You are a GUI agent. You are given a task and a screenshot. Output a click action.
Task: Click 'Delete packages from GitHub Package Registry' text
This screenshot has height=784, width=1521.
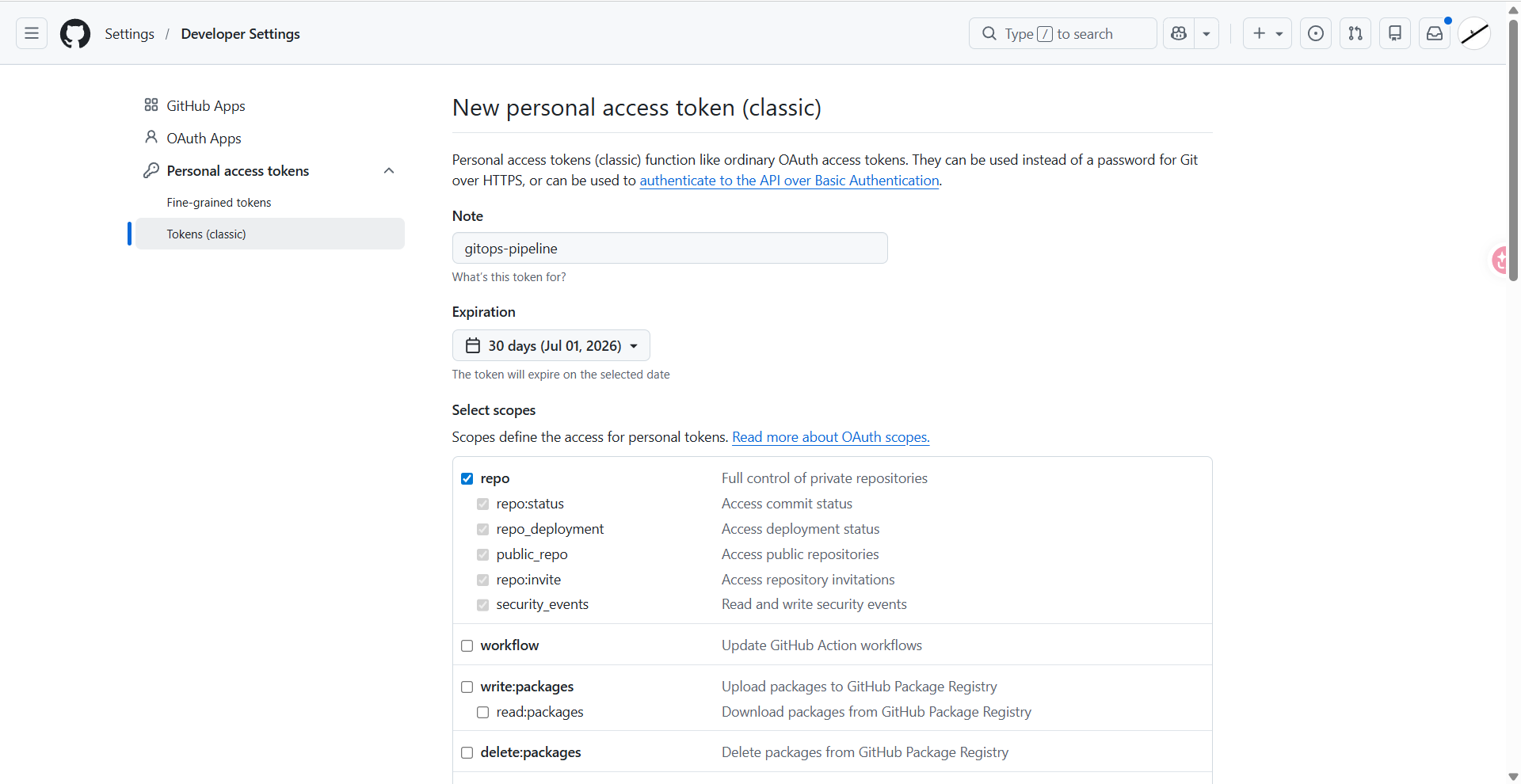pos(864,752)
